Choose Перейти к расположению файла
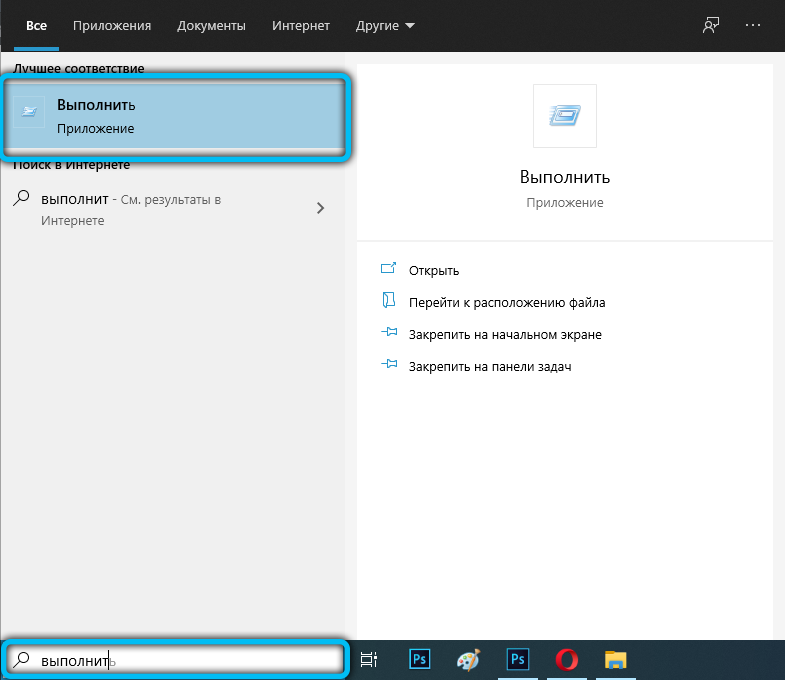This screenshot has height=680, width=785. tap(506, 302)
